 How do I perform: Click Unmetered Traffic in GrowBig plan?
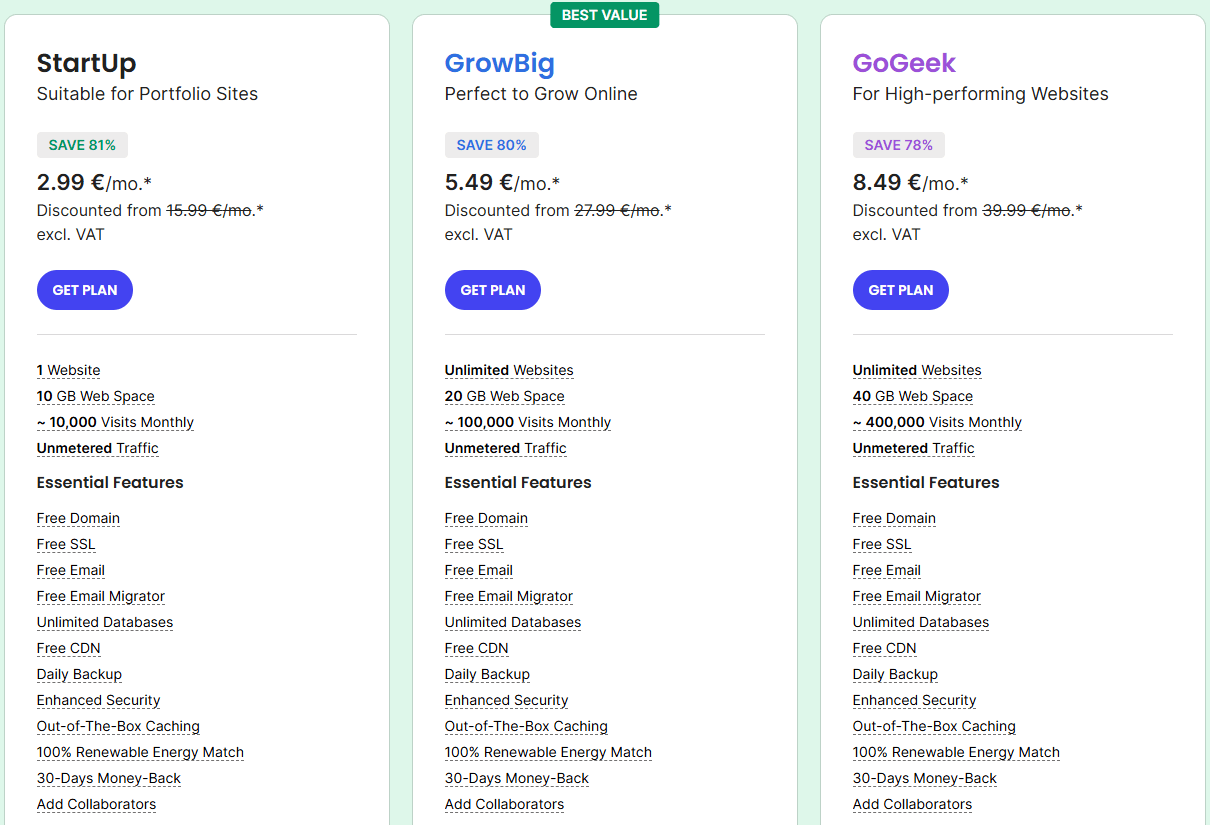pyautogui.click(x=505, y=448)
